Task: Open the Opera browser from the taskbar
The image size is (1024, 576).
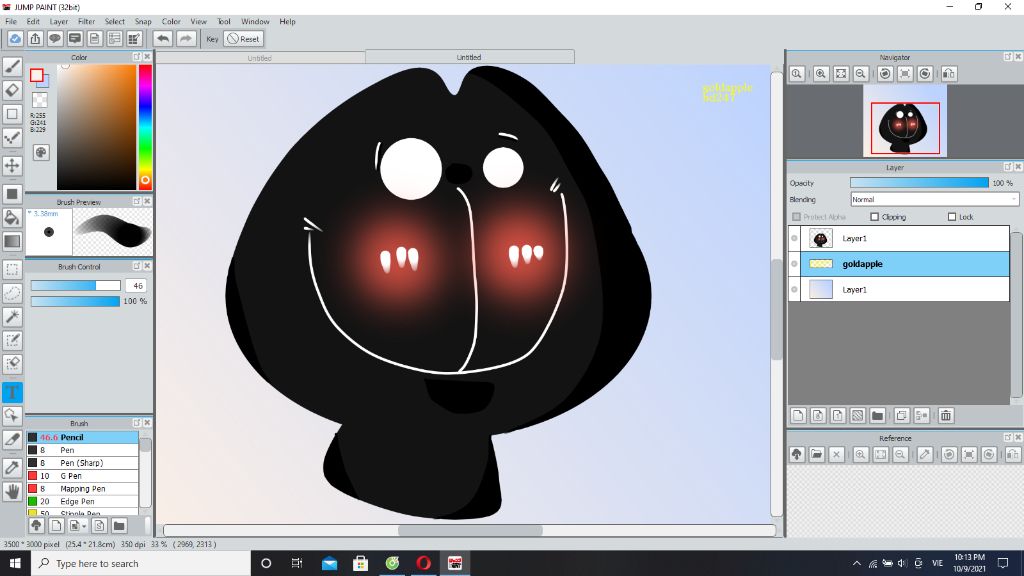Action: click(423, 563)
